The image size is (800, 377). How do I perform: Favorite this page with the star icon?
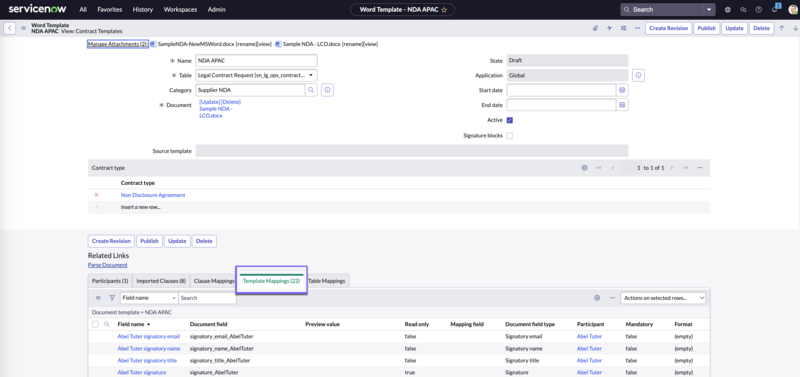click(x=444, y=10)
